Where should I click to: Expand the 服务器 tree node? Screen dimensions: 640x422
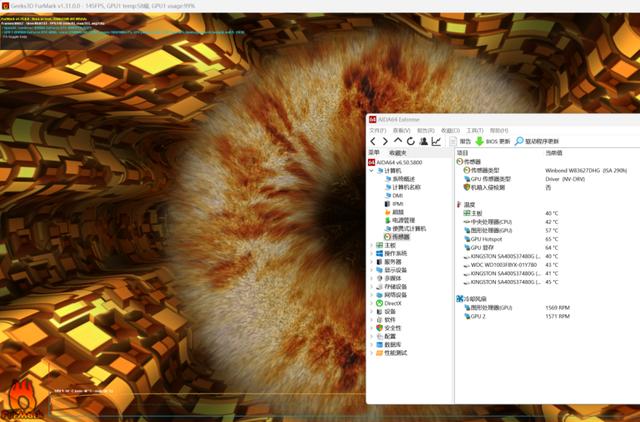point(371,262)
